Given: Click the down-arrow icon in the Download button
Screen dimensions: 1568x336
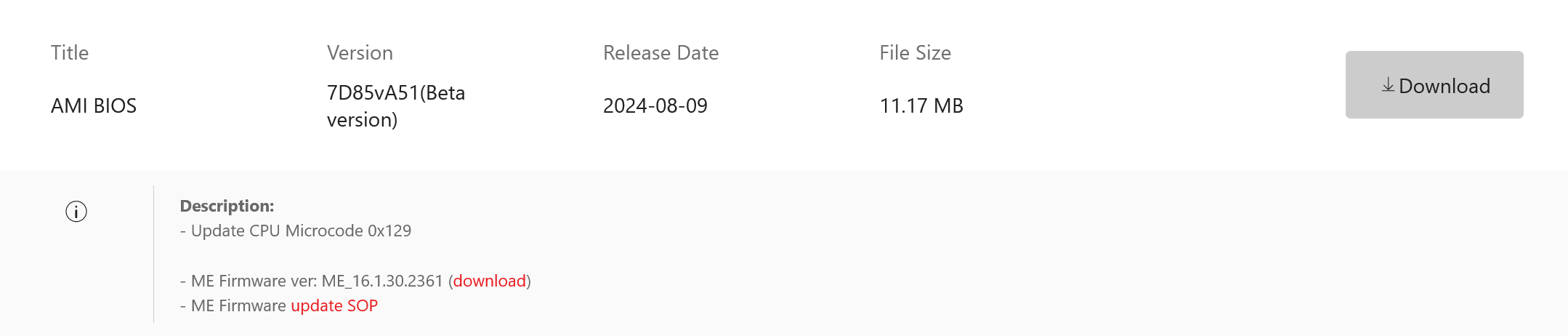Looking at the screenshot, I should pyautogui.click(x=1388, y=85).
